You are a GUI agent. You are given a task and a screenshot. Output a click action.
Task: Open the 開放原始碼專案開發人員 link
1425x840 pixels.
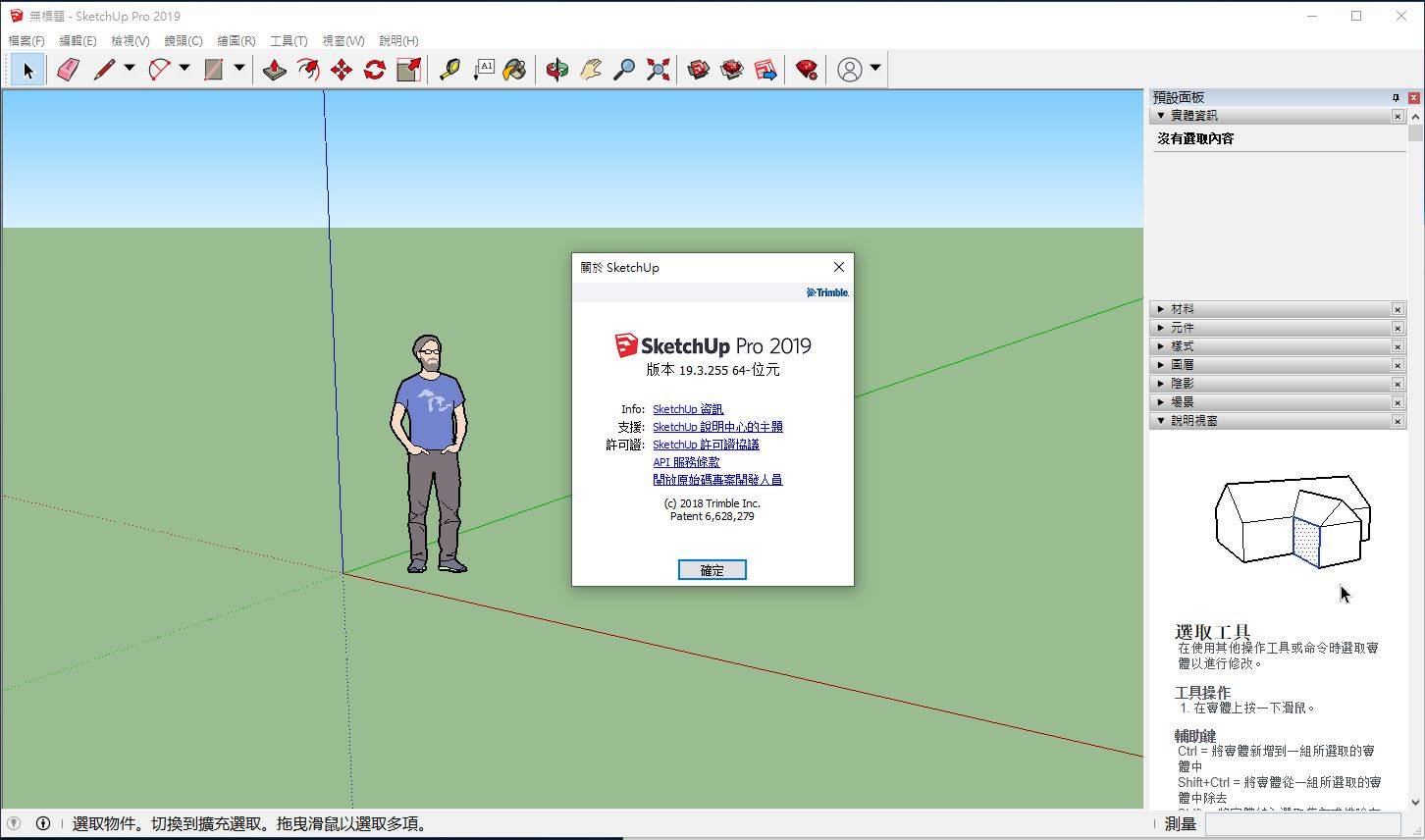coord(717,480)
